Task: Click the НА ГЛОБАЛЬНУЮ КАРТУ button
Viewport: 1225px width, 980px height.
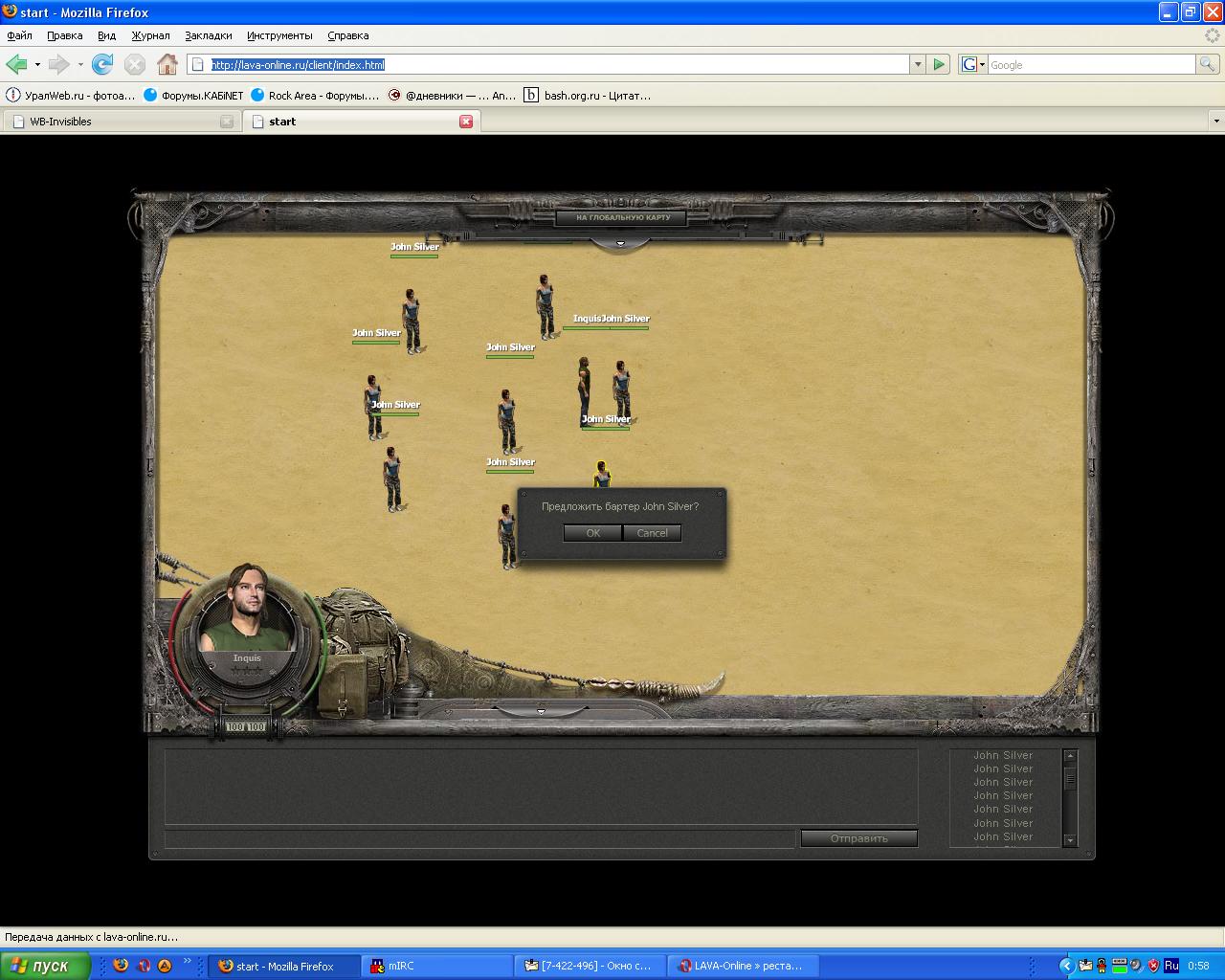Action: click(x=623, y=217)
